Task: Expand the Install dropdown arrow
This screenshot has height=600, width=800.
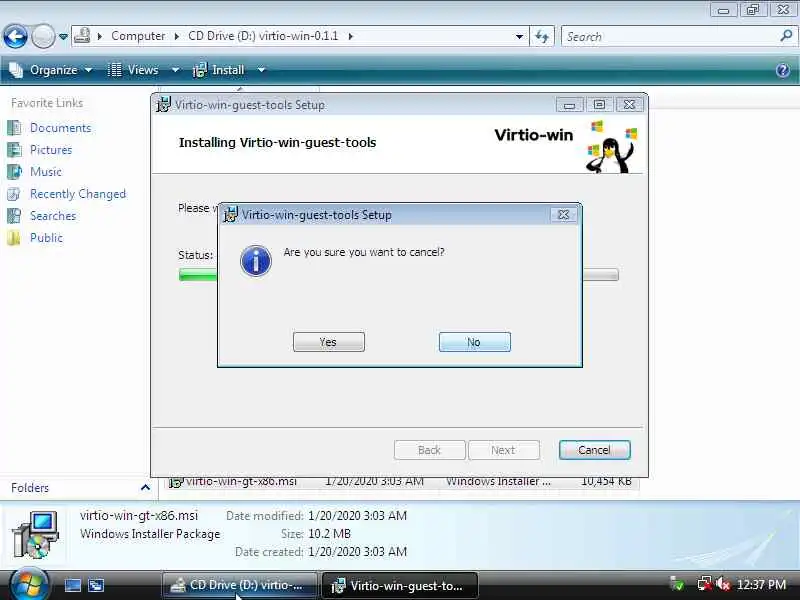Action: pos(261,70)
